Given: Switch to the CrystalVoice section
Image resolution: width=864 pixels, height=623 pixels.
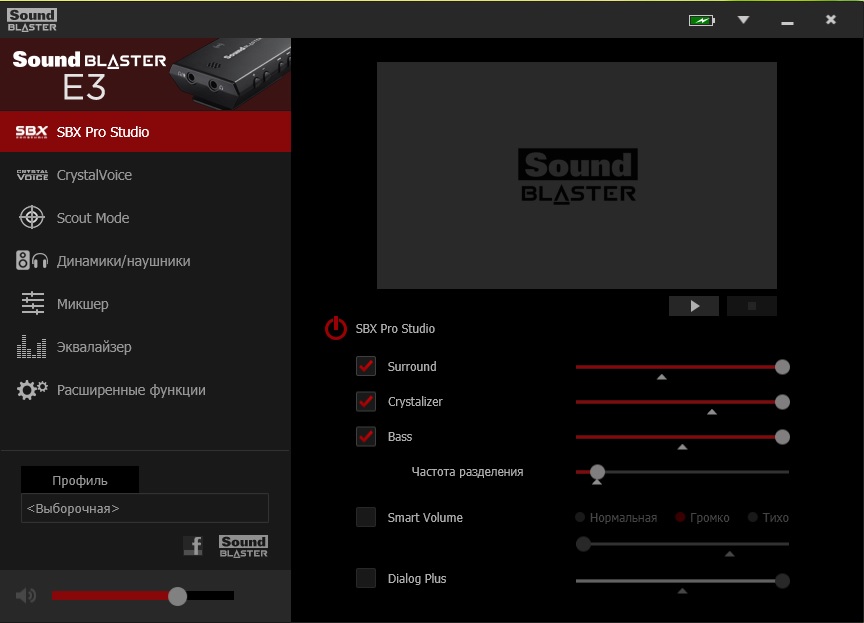Looking at the screenshot, I should point(145,175).
